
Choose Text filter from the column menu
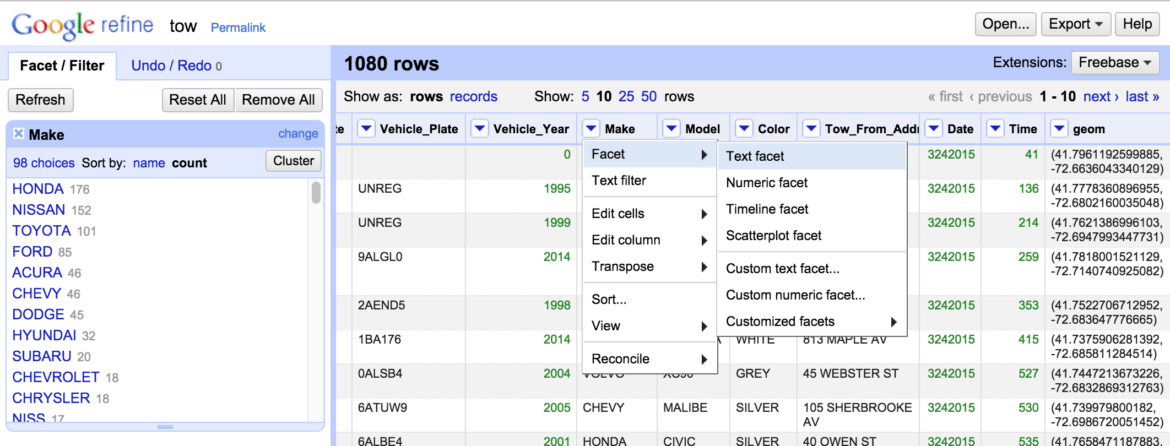tap(649, 180)
